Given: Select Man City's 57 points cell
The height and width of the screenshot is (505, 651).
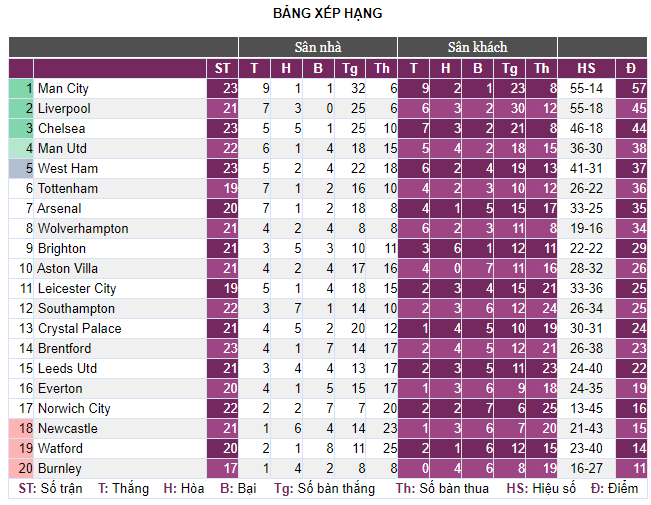Looking at the screenshot, I should coord(631,88).
